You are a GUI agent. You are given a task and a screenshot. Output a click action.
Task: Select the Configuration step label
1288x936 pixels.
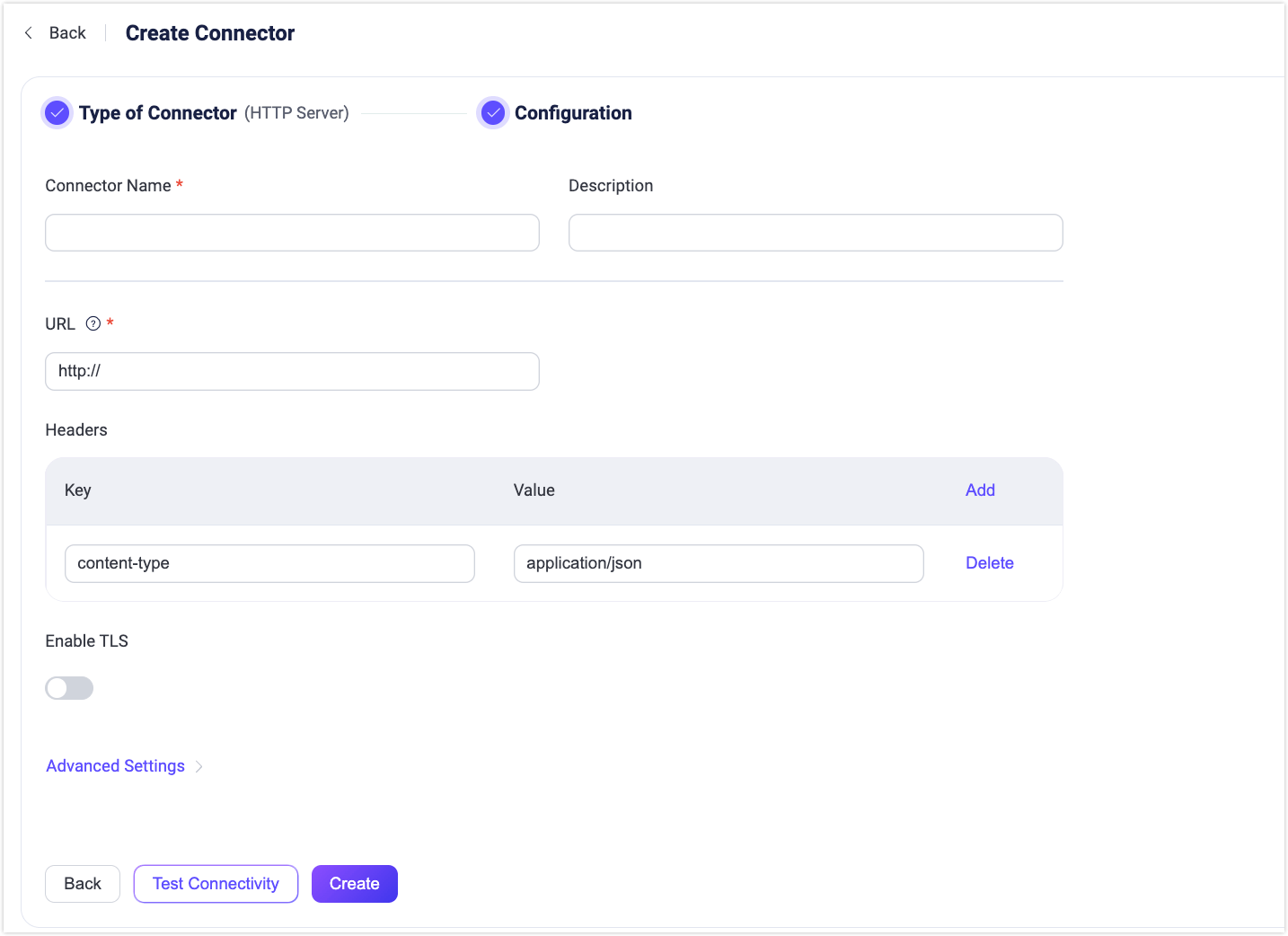pos(573,112)
